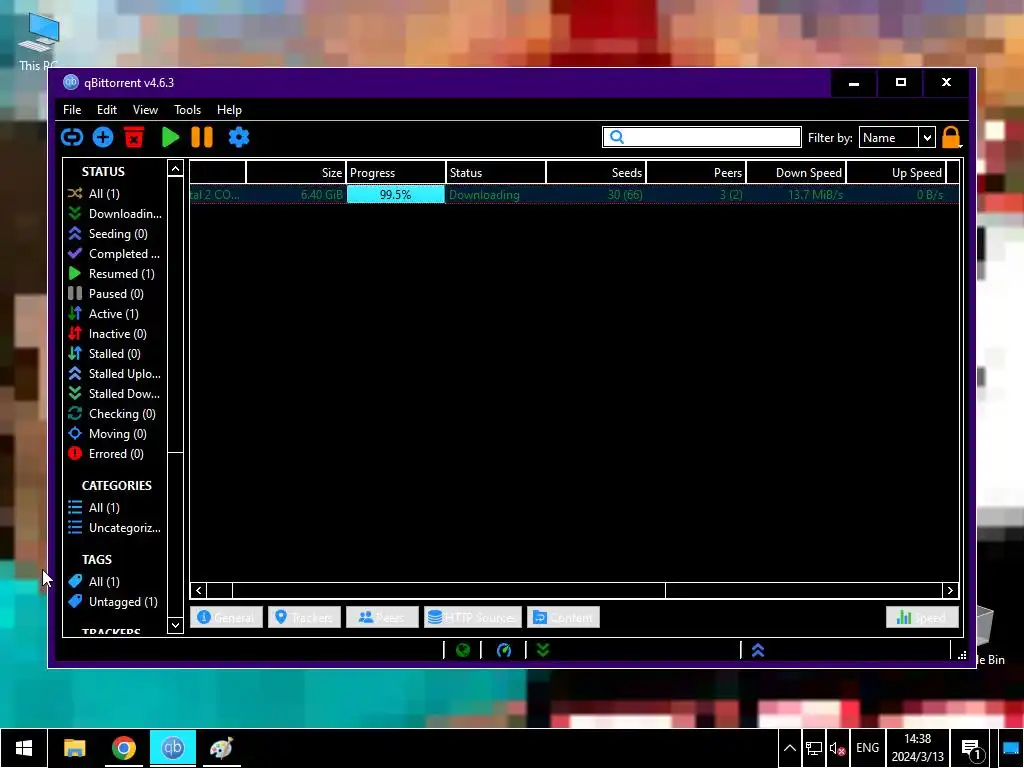Open Options with the blue gear icon
Image resolution: width=1024 pixels, height=768 pixels.
pyautogui.click(x=239, y=137)
